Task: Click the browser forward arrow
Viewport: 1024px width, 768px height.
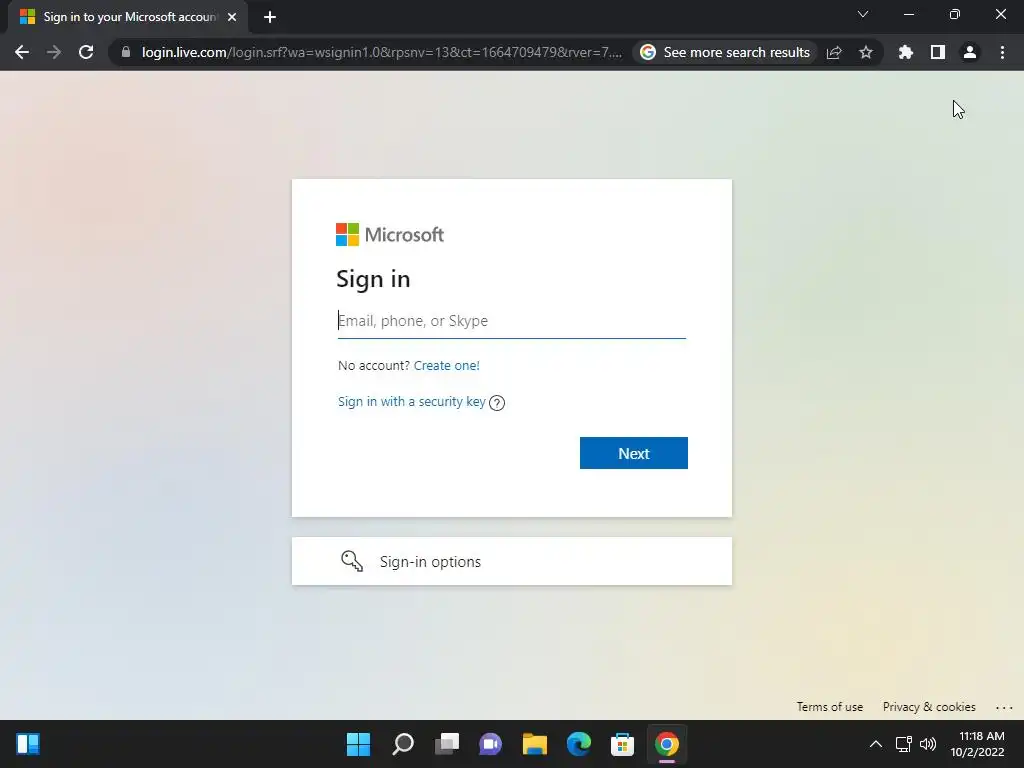Action: coord(54,52)
